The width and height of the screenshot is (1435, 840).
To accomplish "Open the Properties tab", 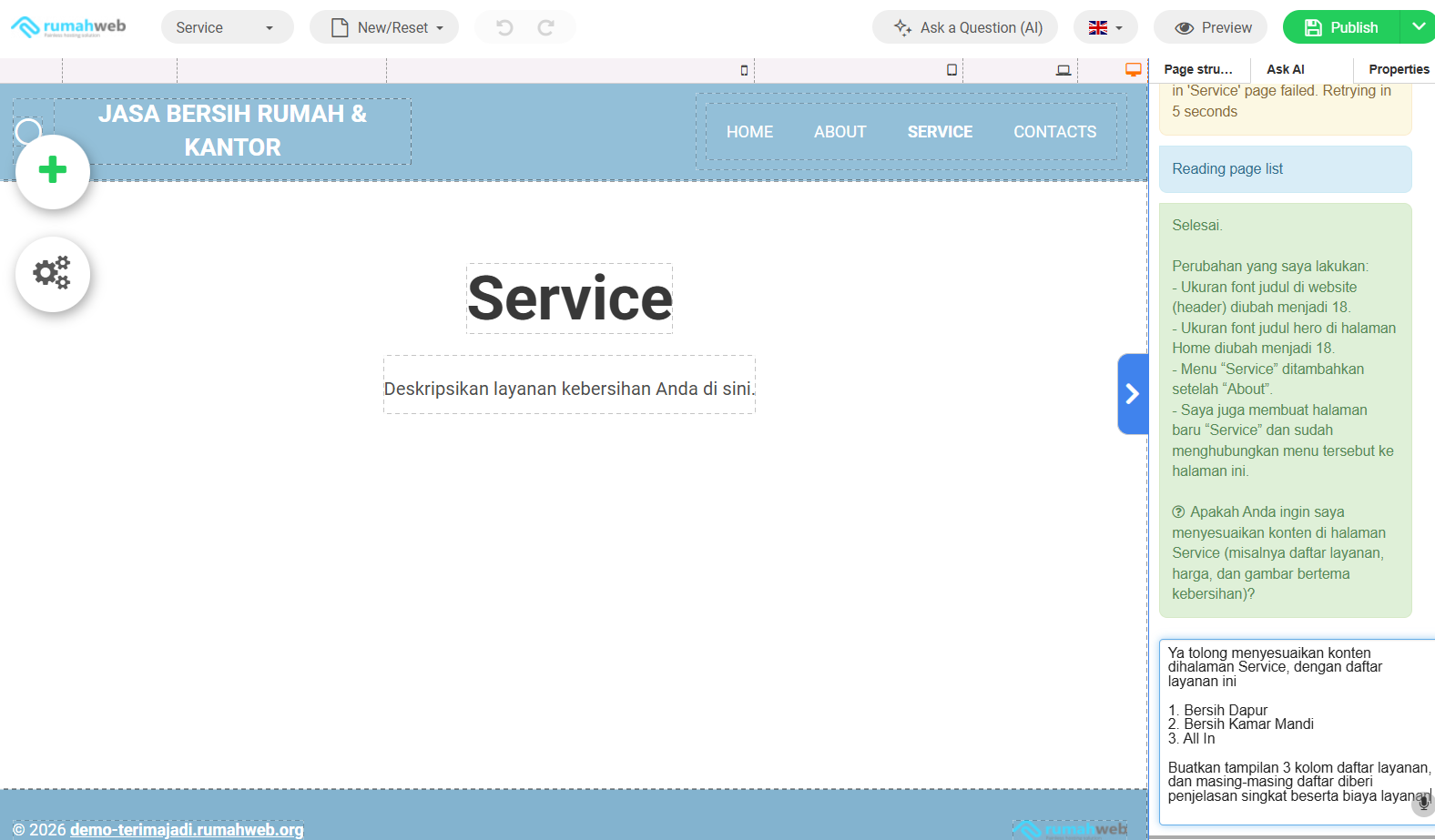I will pos(1398,69).
